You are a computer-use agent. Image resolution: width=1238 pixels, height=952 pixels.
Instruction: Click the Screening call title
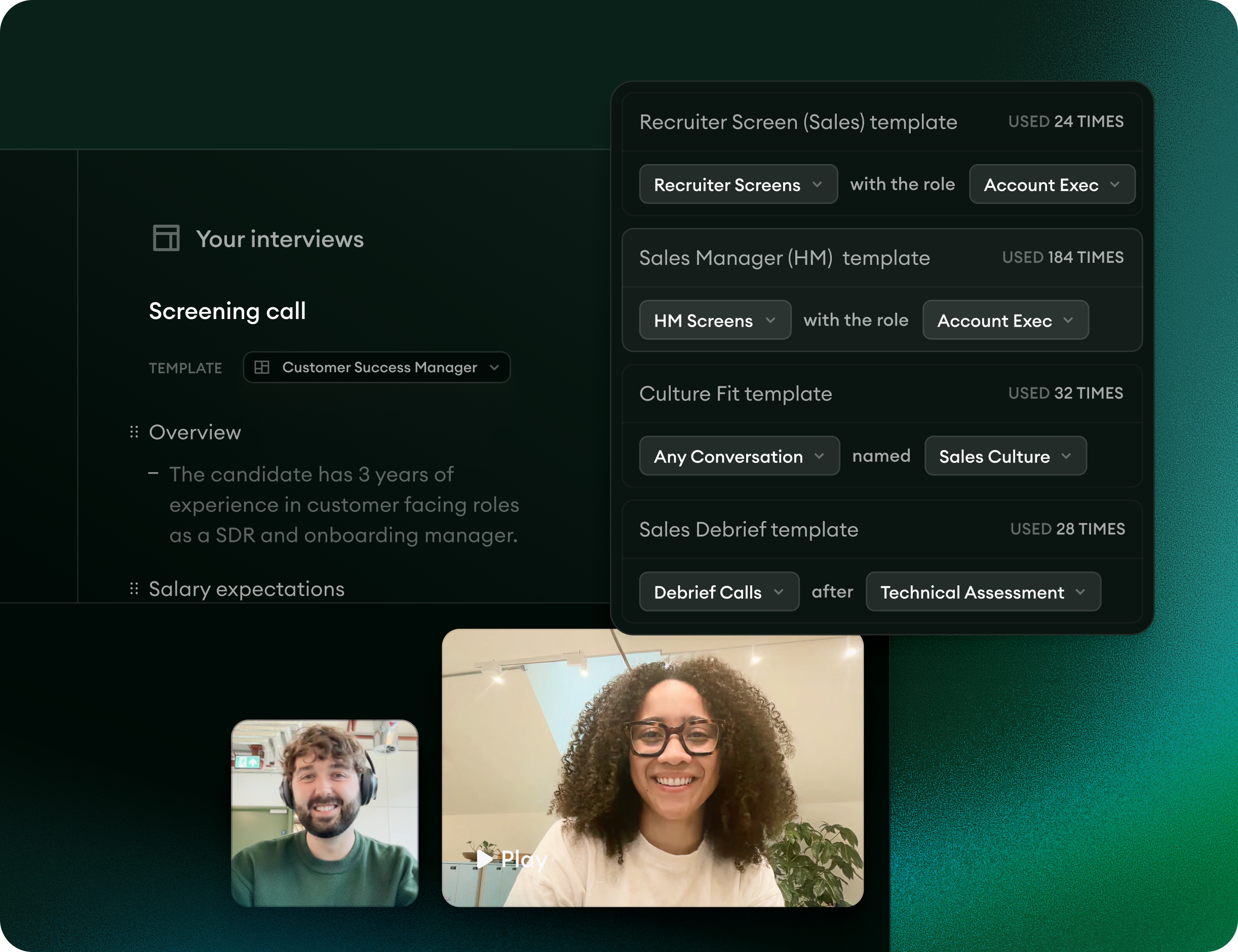coord(227,310)
